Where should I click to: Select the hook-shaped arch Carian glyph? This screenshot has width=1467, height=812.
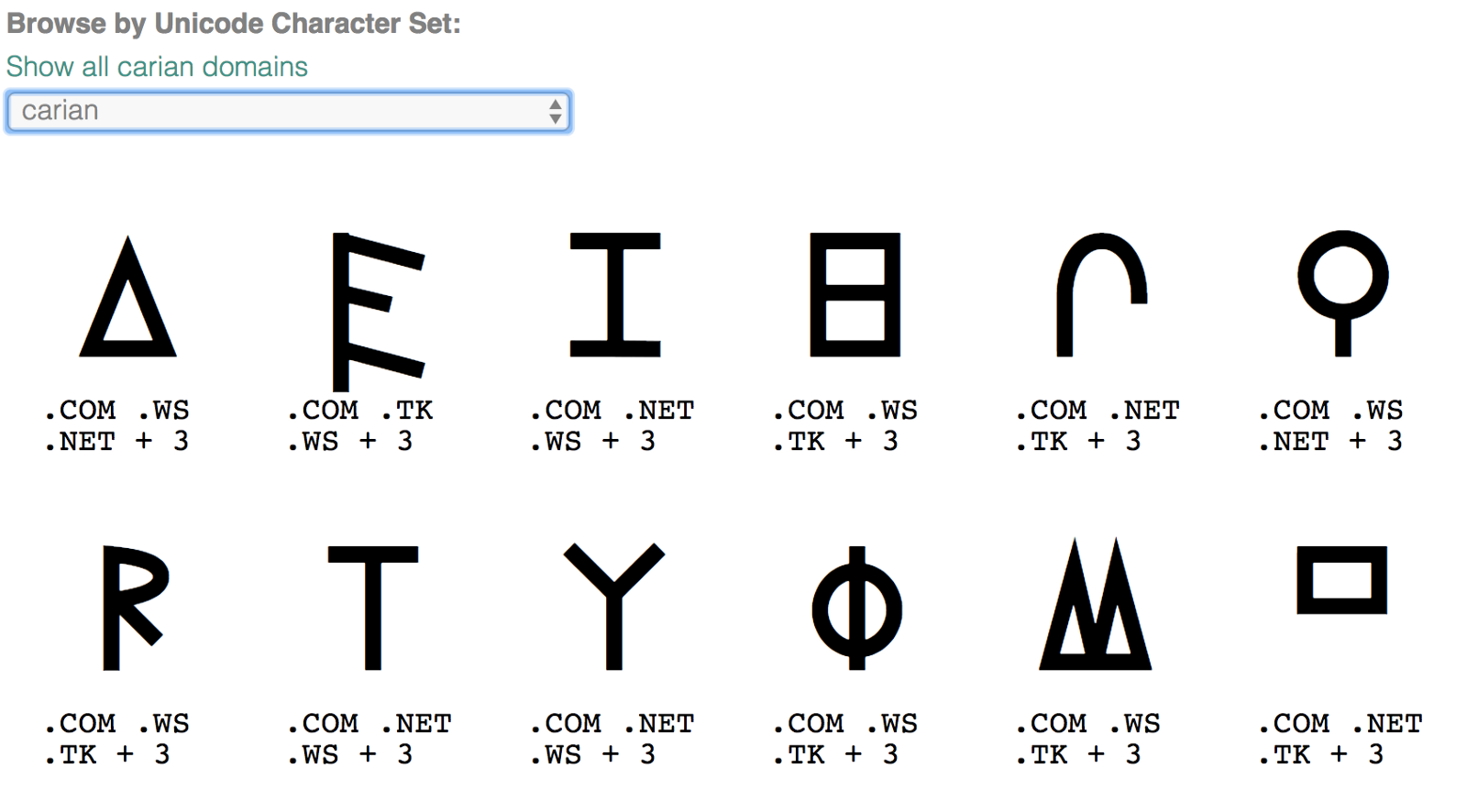1101,294
